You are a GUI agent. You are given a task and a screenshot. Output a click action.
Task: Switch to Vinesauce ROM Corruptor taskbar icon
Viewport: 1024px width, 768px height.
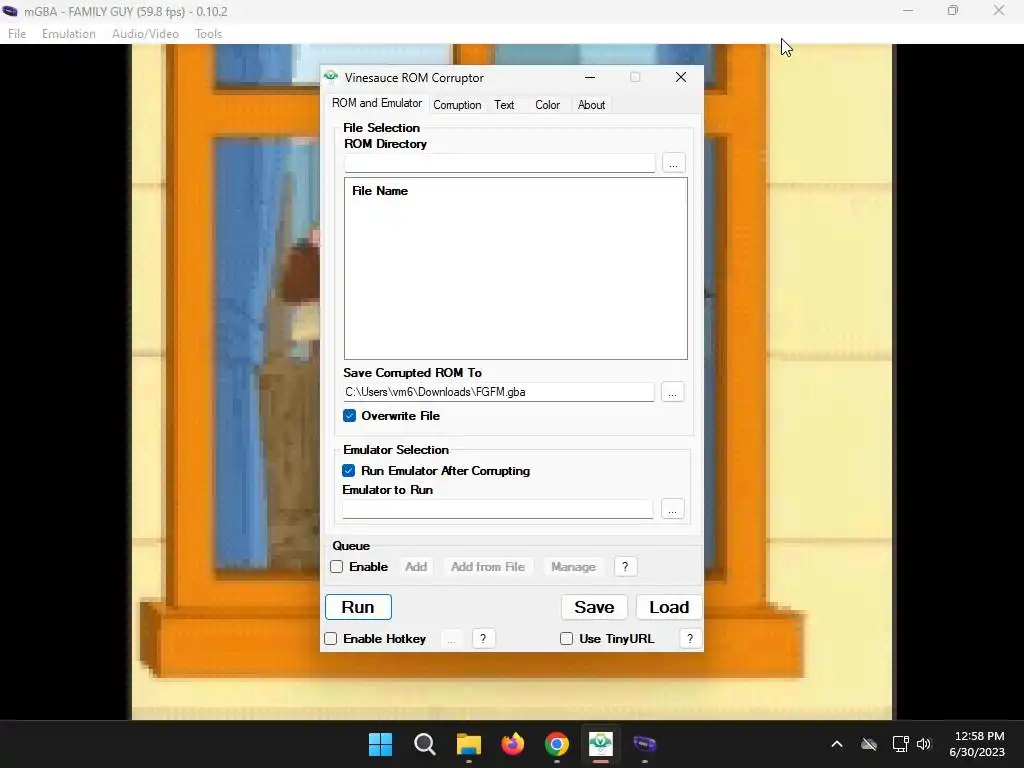pyautogui.click(x=600, y=744)
